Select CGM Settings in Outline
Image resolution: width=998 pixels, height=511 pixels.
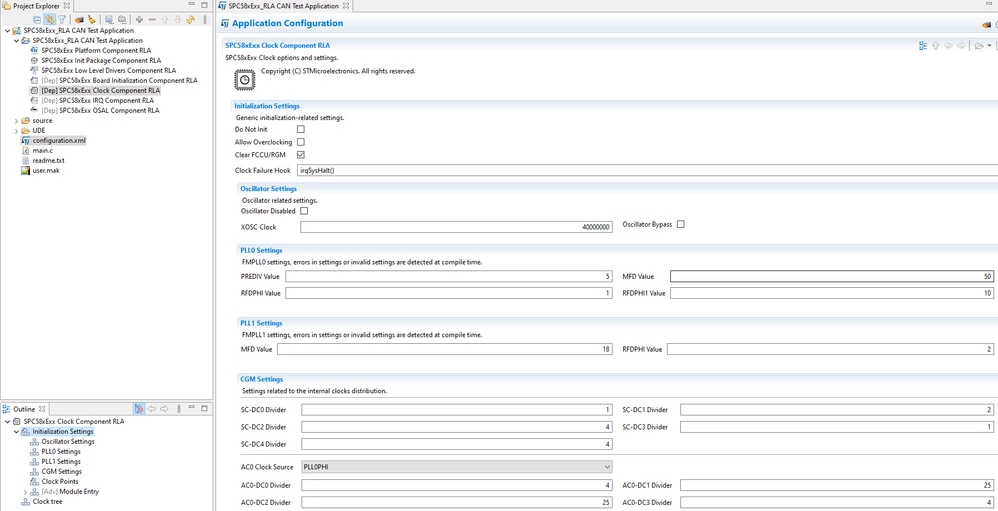tap(61, 472)
